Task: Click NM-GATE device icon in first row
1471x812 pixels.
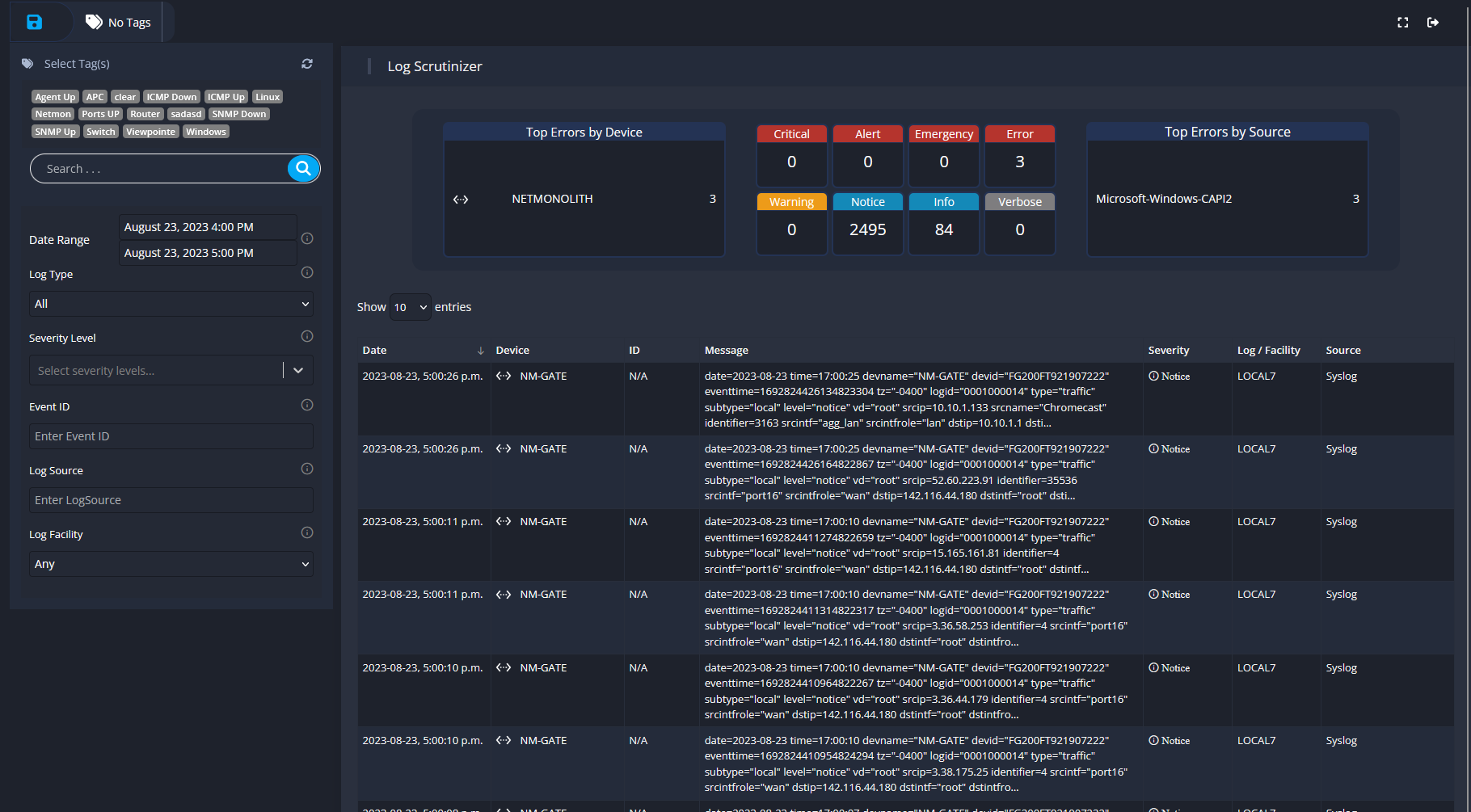Action: pyautogui.click(x=504, y=376)
